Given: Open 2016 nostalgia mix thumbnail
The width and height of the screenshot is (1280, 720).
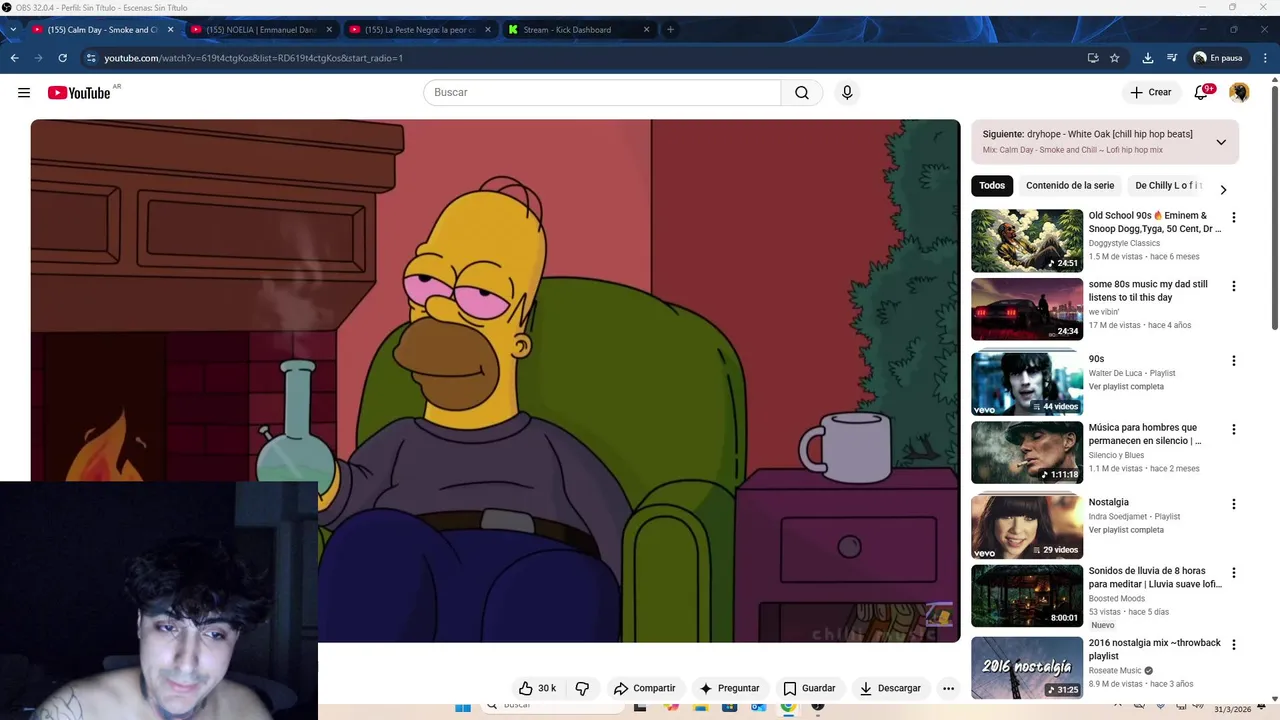Looking at the screenshot, I should click(x=1027, y=668).
